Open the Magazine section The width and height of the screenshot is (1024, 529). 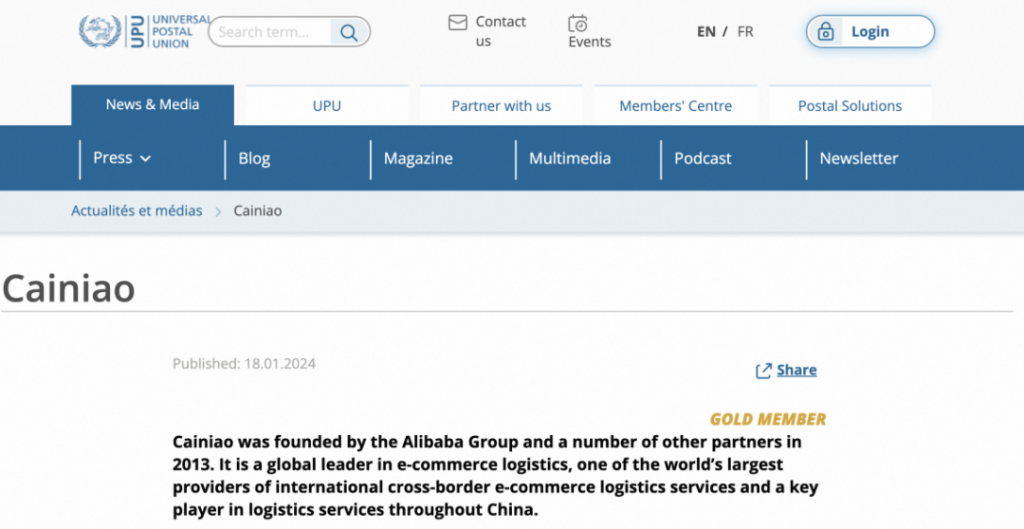click(x=418, y=159)
